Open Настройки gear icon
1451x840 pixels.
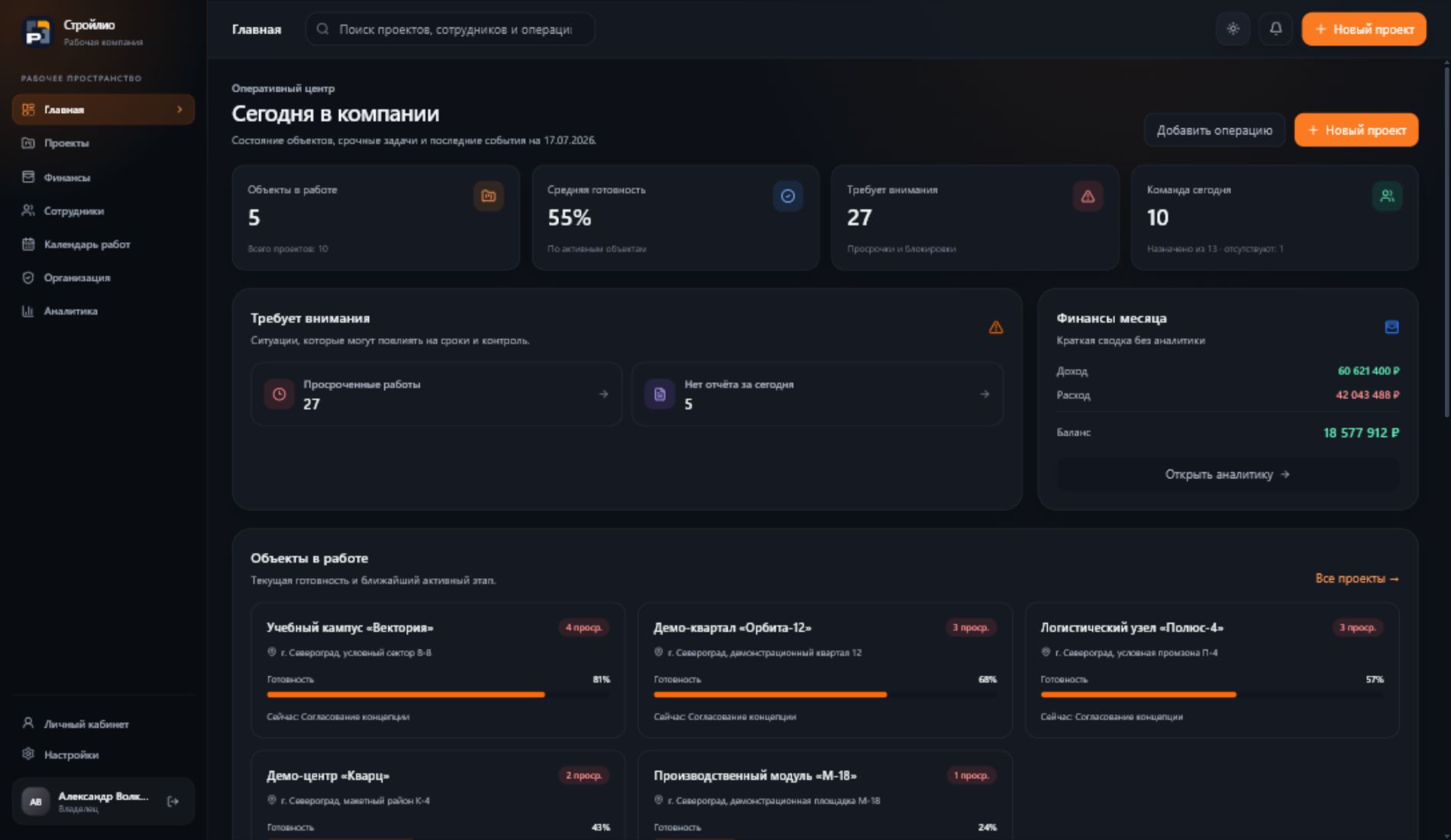28,754
